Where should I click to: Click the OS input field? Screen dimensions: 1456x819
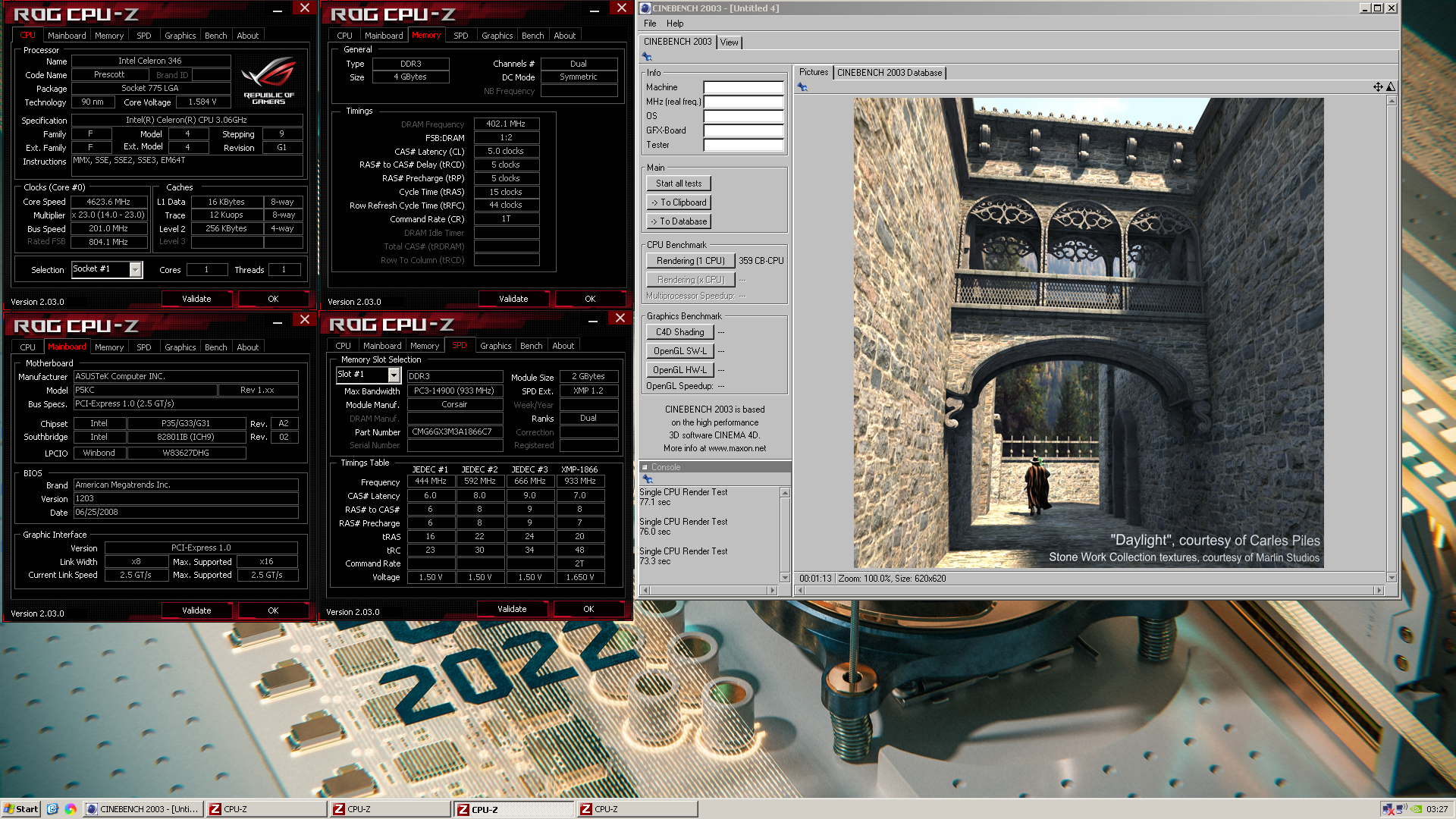point(743,116)
